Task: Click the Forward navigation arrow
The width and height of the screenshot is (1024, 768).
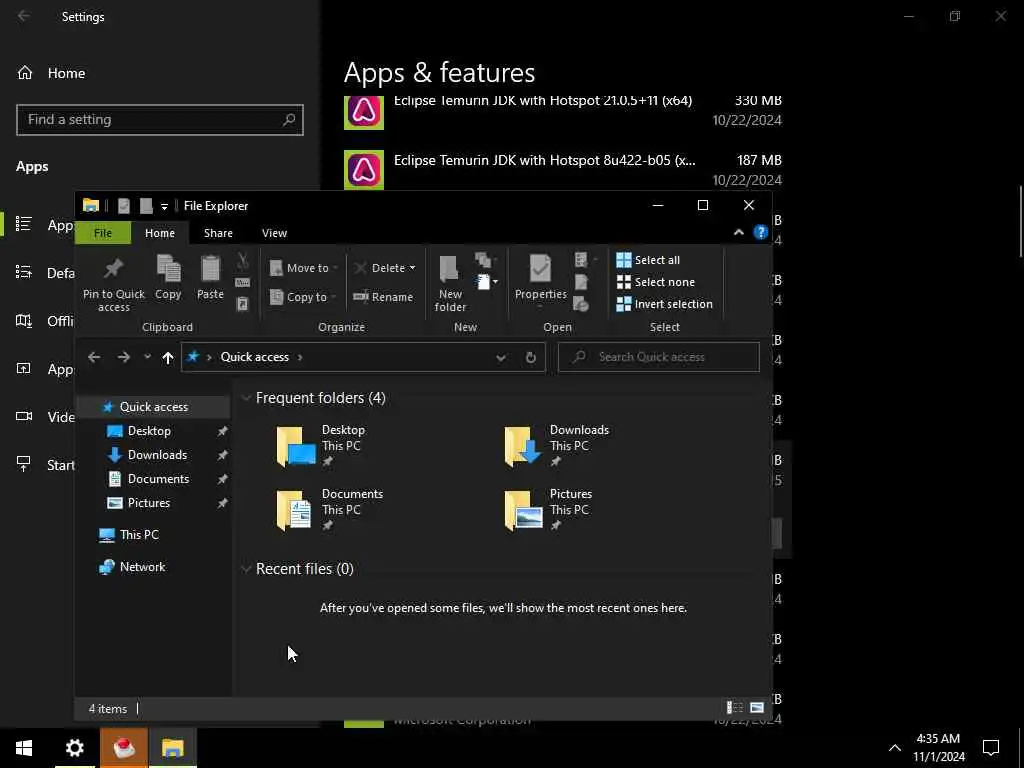Action: pos(123,357)
